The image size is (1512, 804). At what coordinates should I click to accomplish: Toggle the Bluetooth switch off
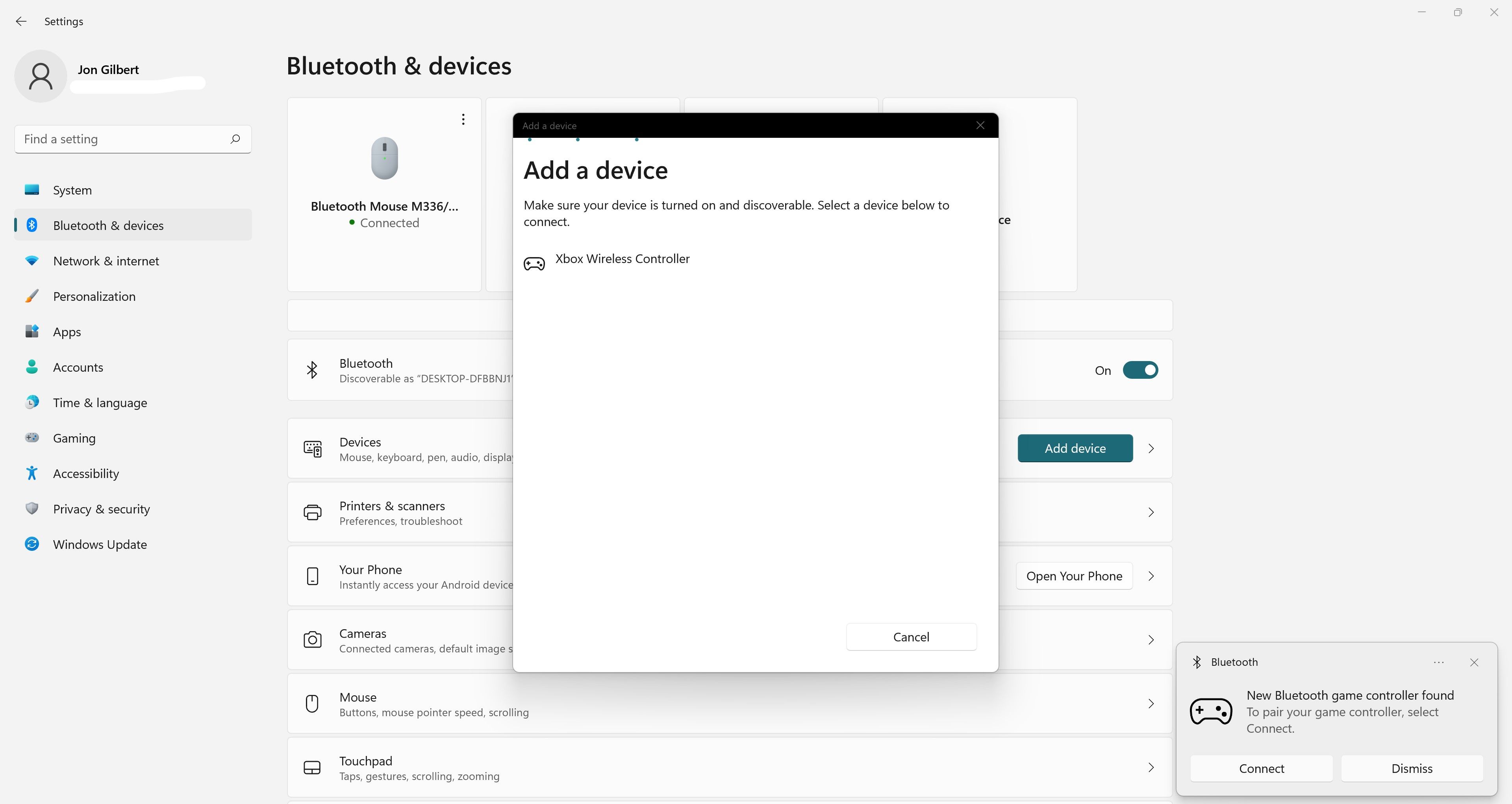click(1140, 371)
